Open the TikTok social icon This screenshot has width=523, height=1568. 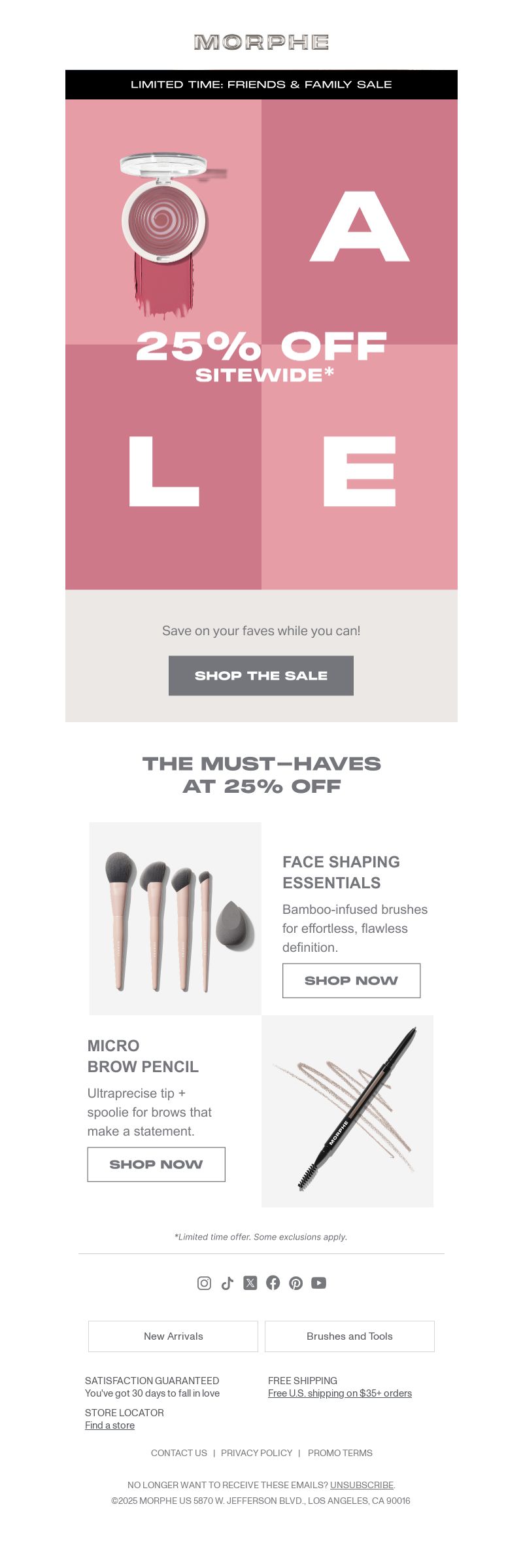click(x=227, y=1283)
